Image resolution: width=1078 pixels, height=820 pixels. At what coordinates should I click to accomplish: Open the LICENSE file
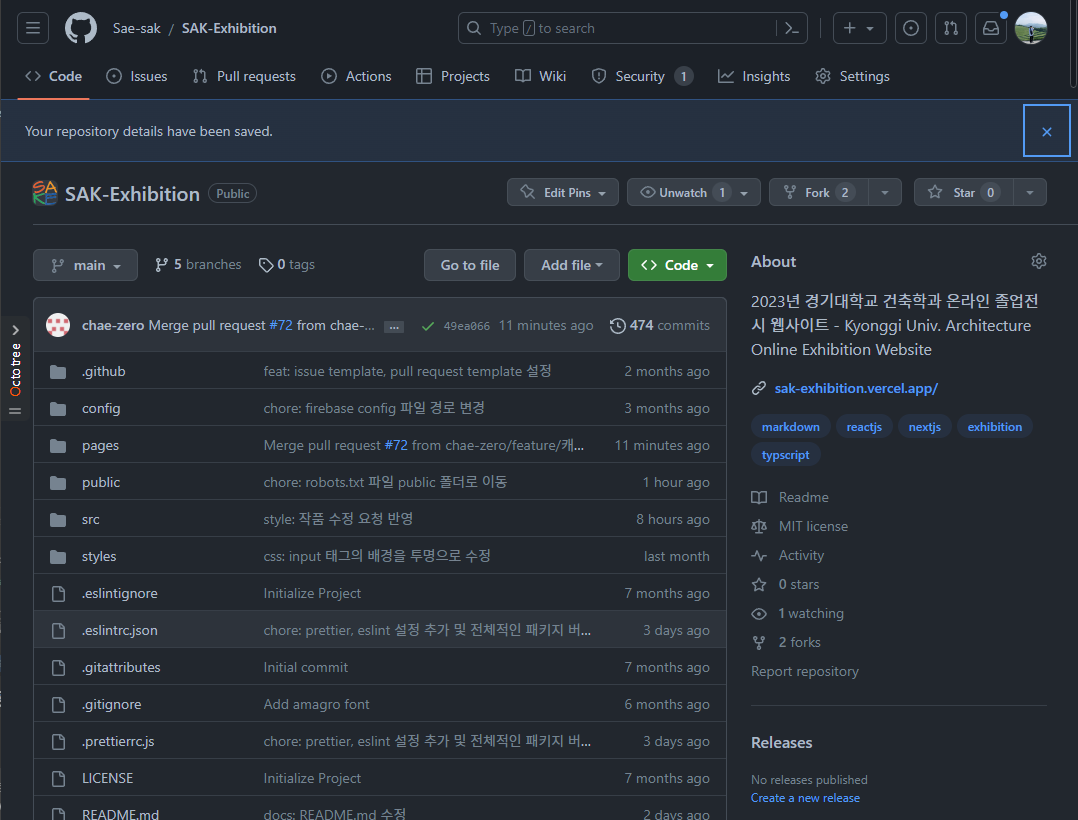point(107,778)
